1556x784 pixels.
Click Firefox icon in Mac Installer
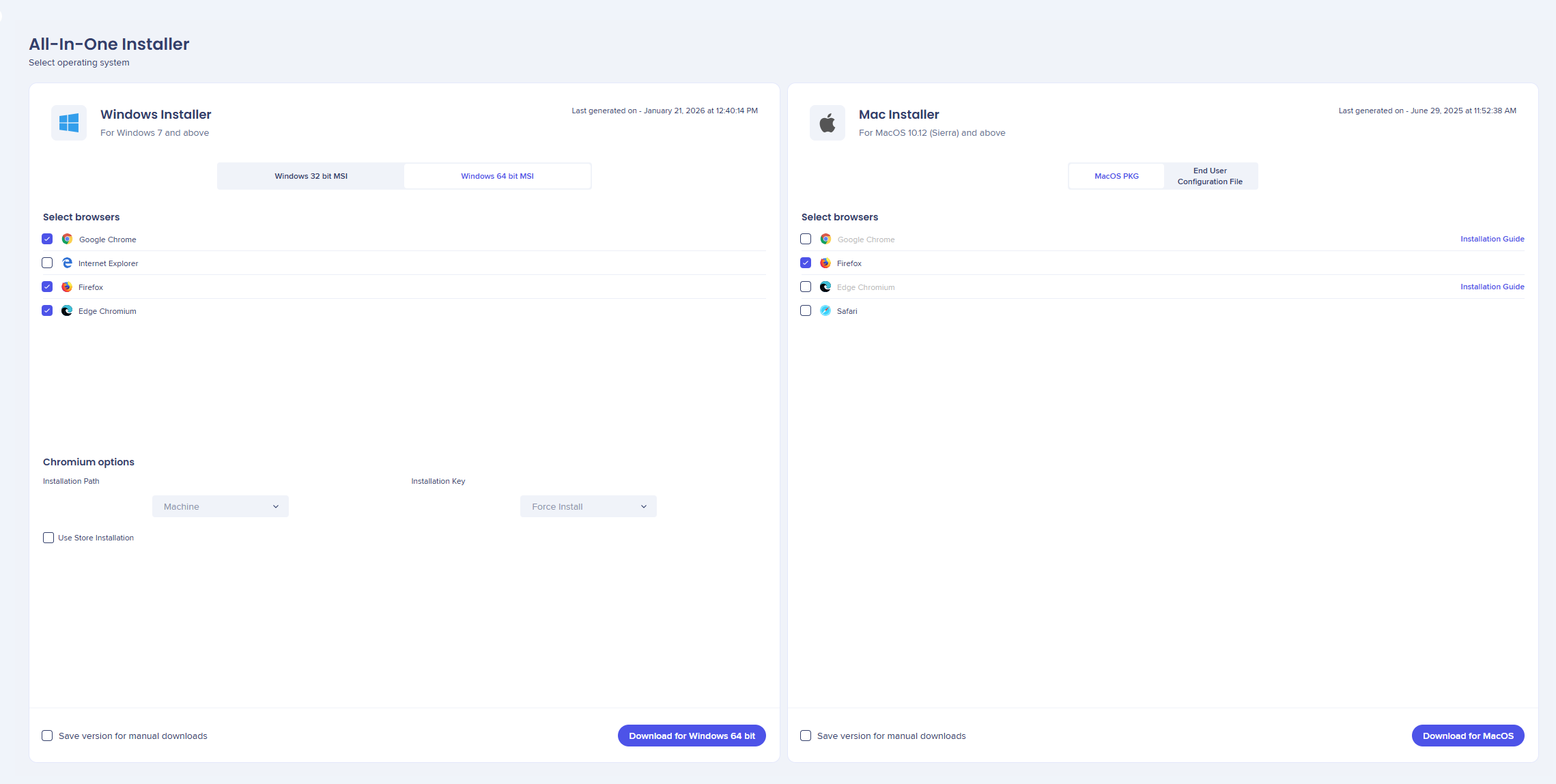[x=825, y=263]
